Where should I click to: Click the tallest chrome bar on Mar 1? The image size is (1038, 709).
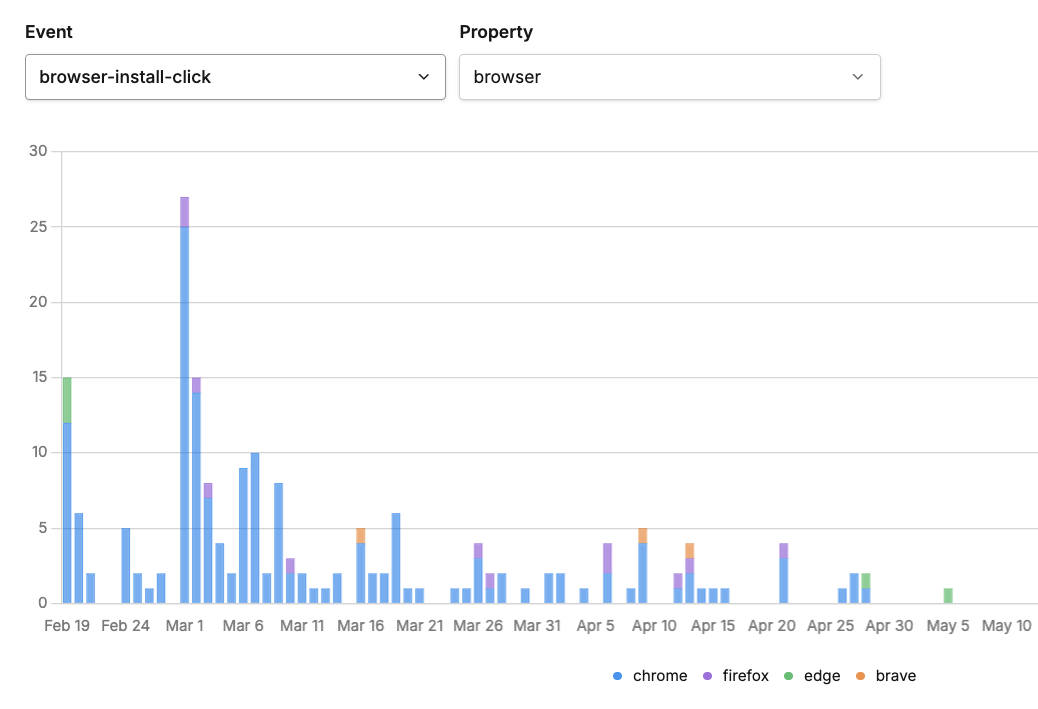185,415
